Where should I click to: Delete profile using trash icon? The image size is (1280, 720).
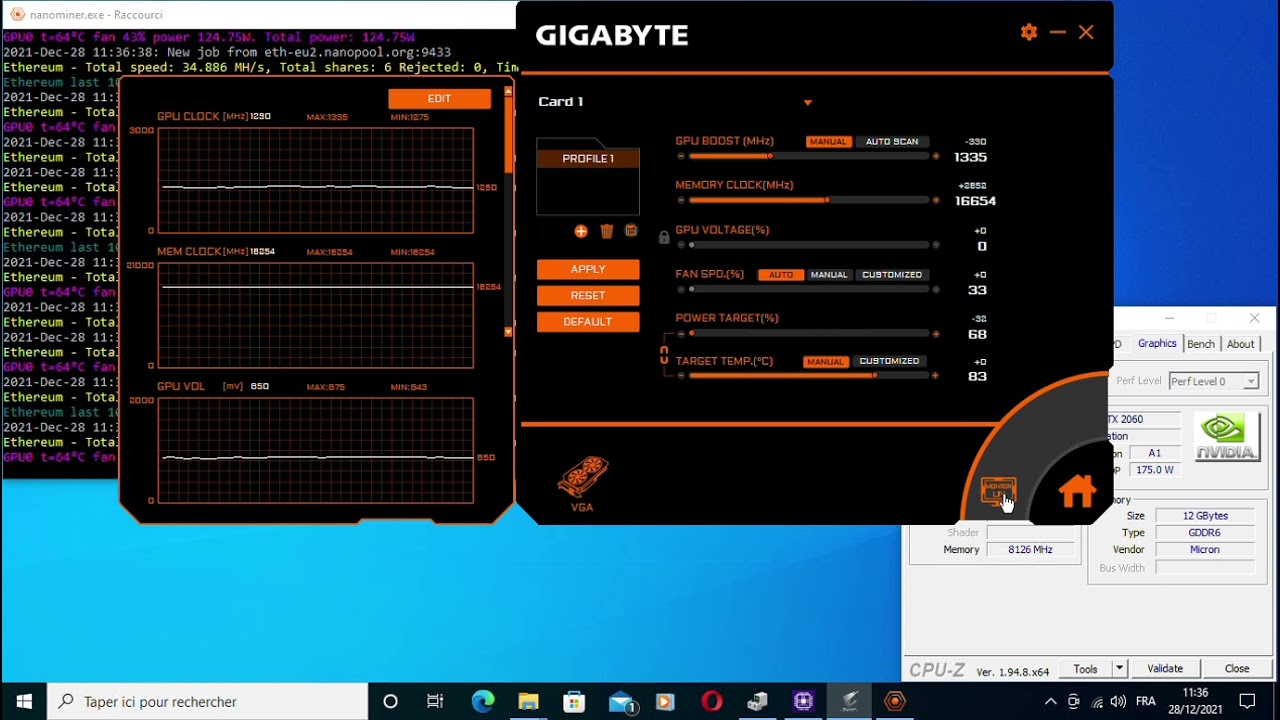(606, 231)
